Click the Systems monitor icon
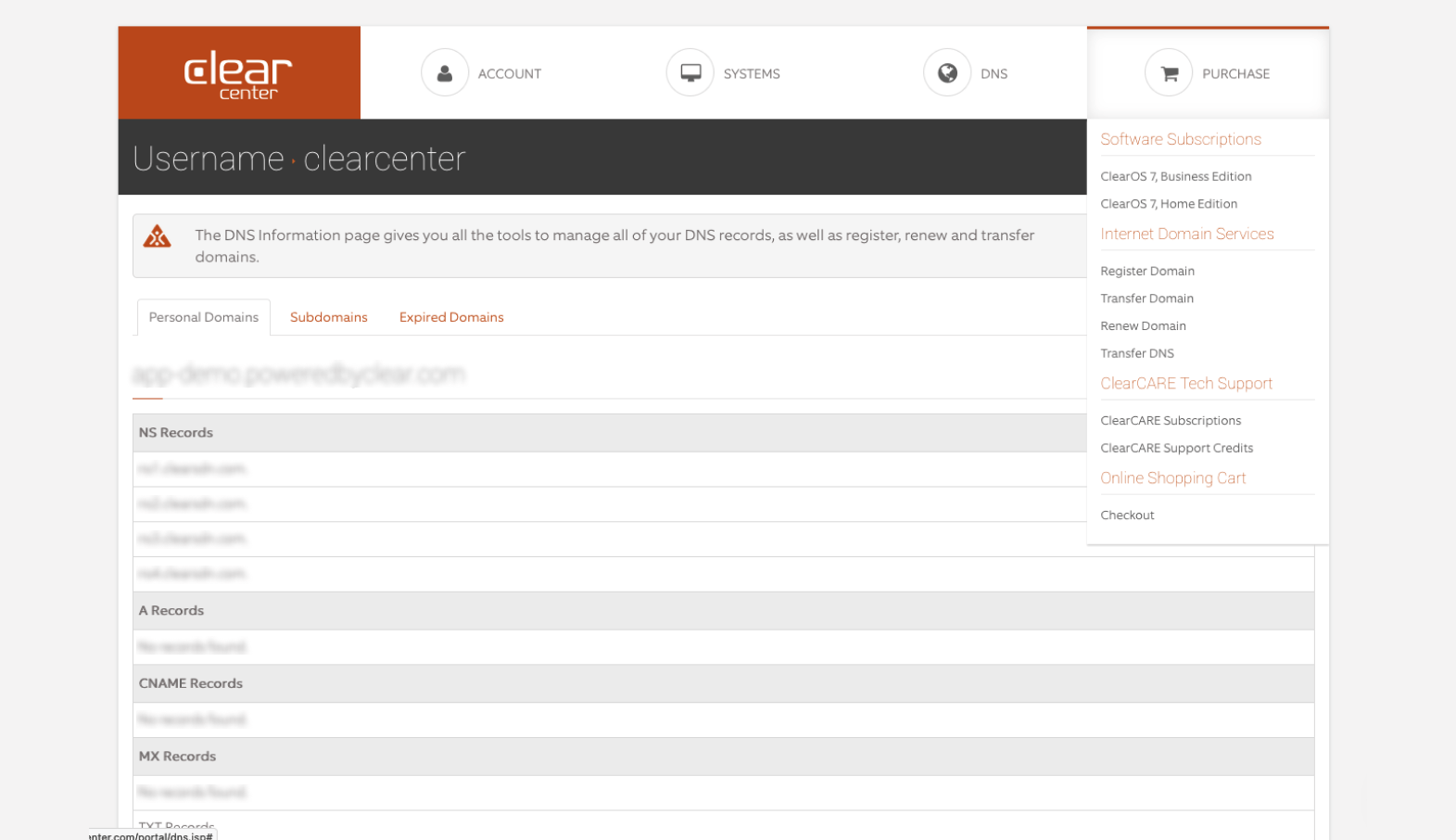1456x840 pixels. pos(690,73)
